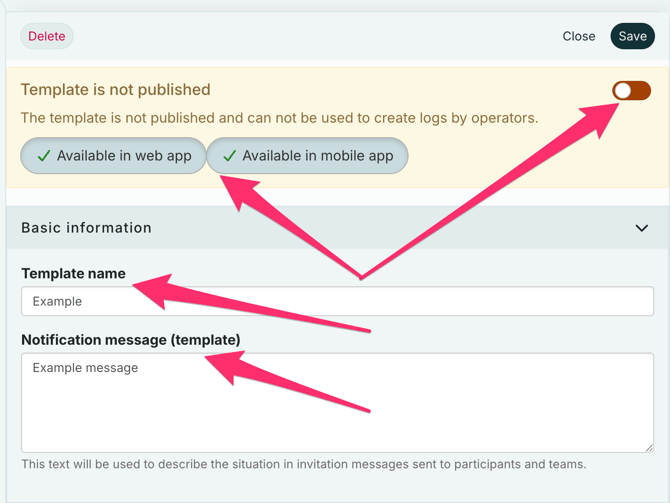
Task: Save the template
Action: (632, 36)
